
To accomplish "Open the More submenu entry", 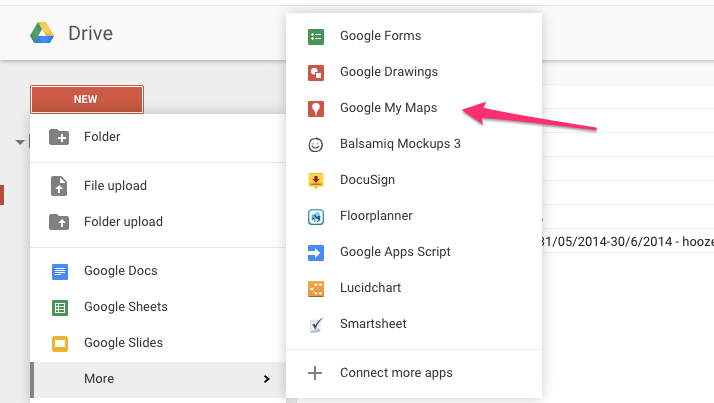I will (158, 379).
